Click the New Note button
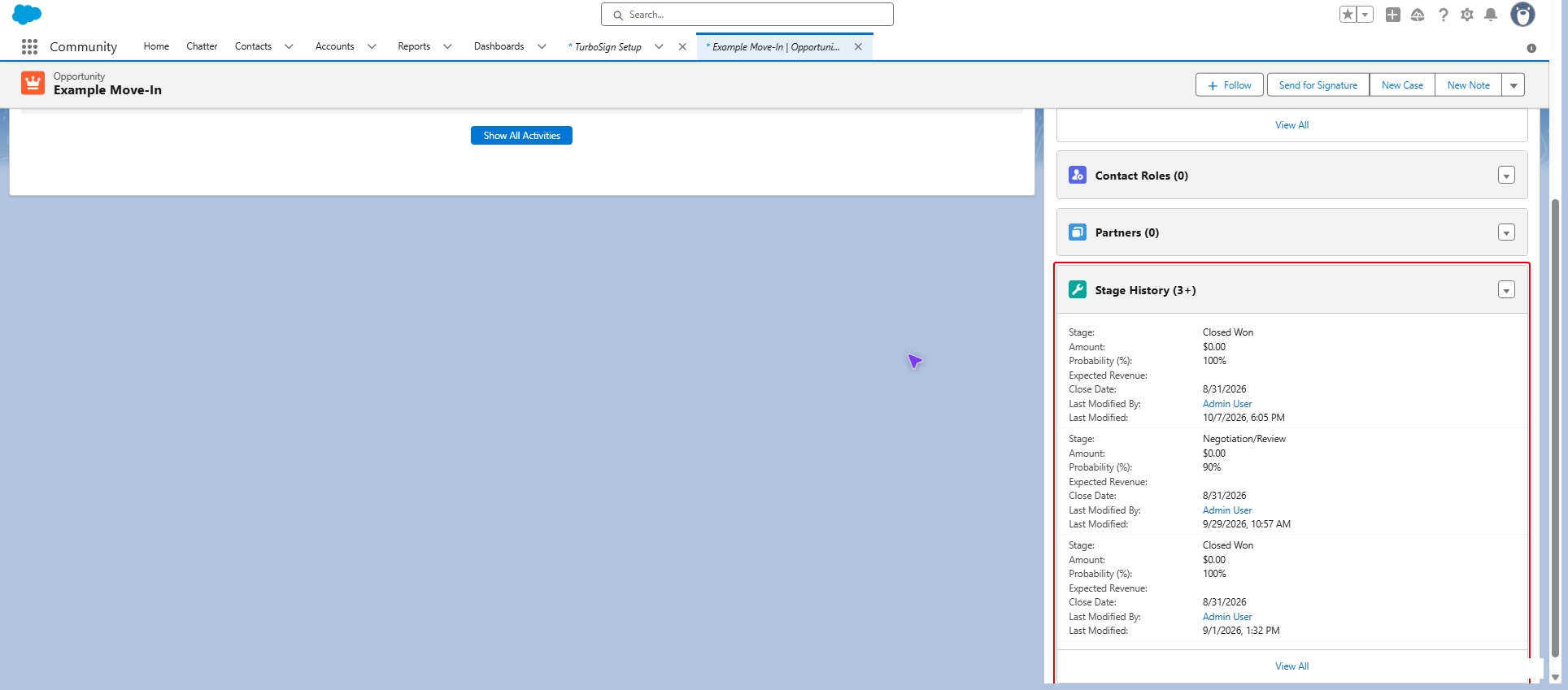 (x=1469, y=85)
